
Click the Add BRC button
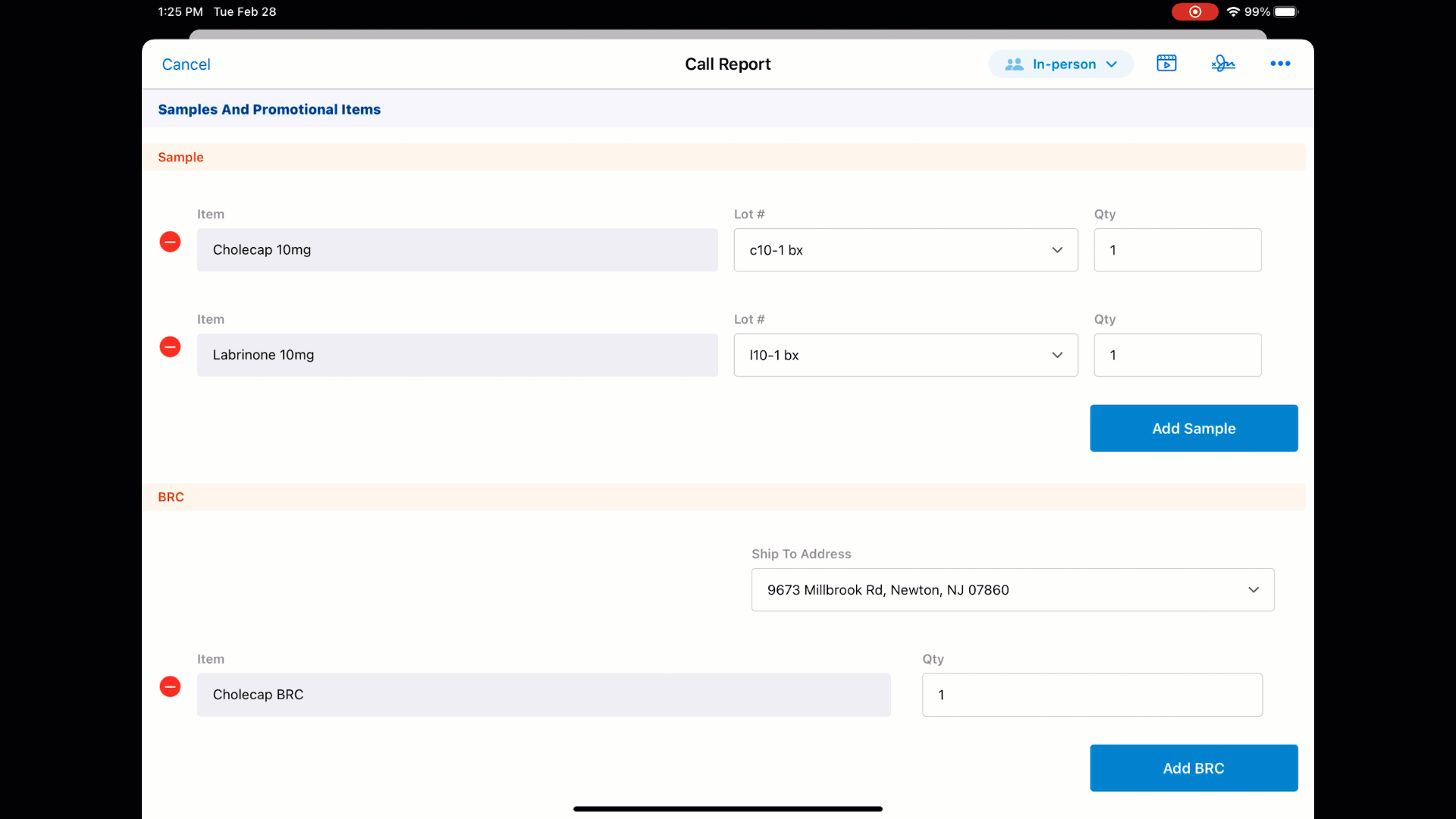(x=1194, y=768)
